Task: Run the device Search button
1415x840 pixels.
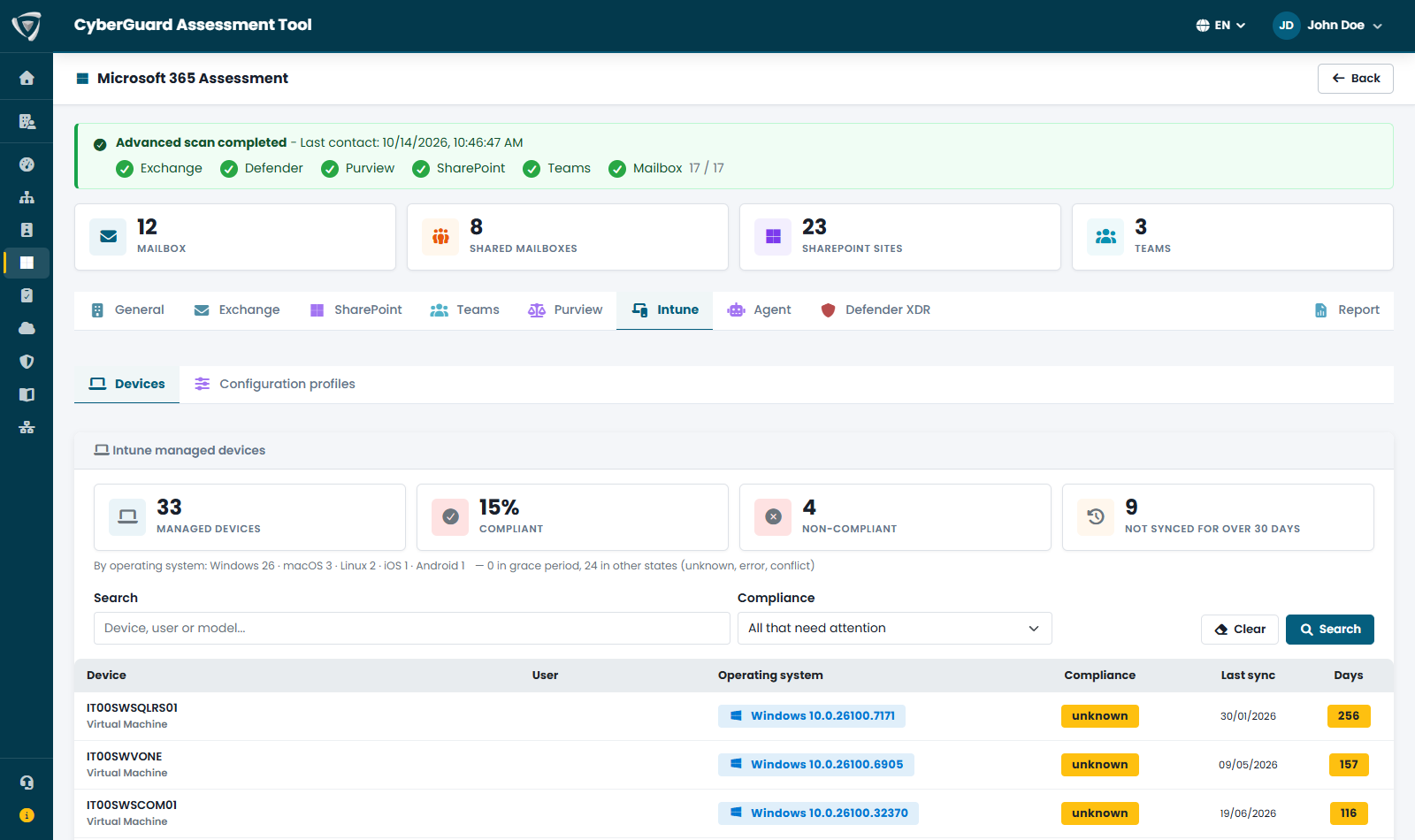Action: tap(1329, 630)
